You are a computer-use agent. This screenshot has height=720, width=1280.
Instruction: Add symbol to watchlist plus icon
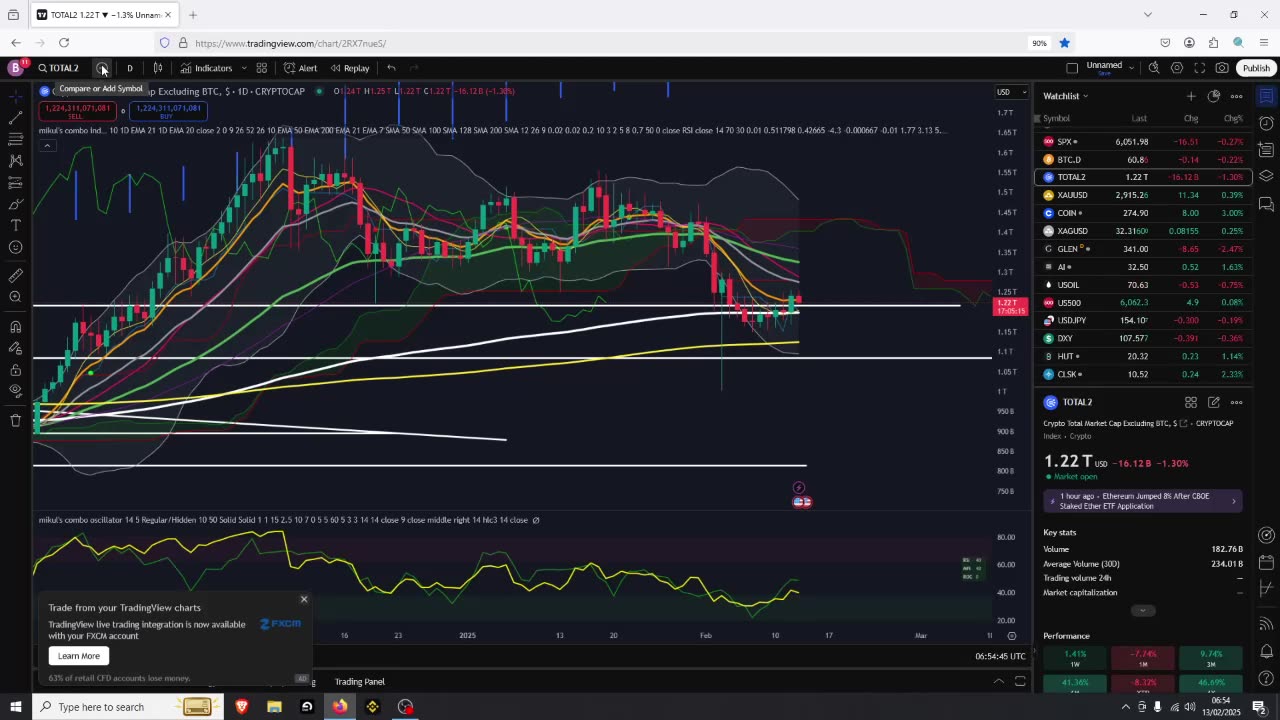pos(1191,96)
